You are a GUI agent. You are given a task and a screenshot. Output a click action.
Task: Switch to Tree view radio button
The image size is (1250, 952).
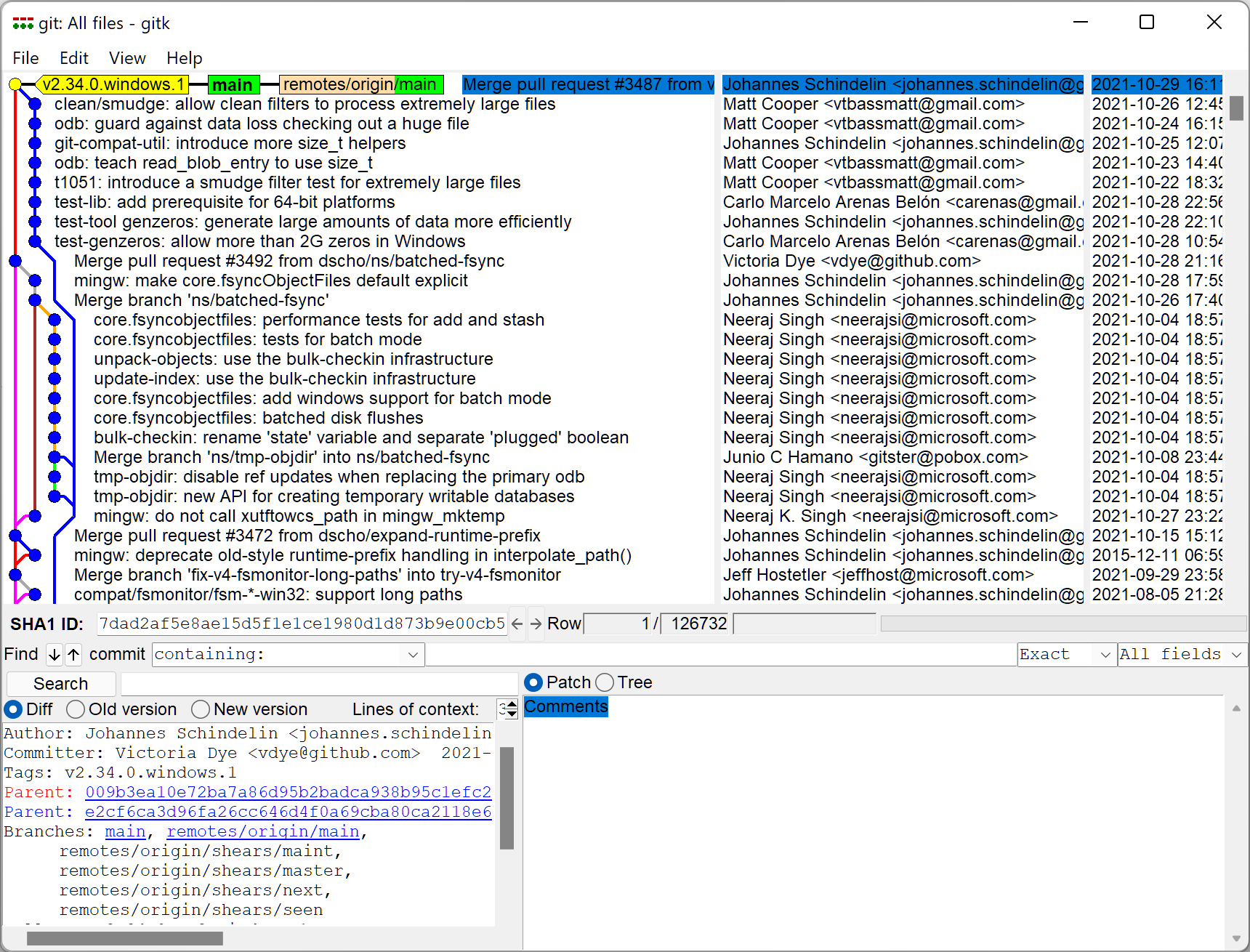(x=604, y=682)
